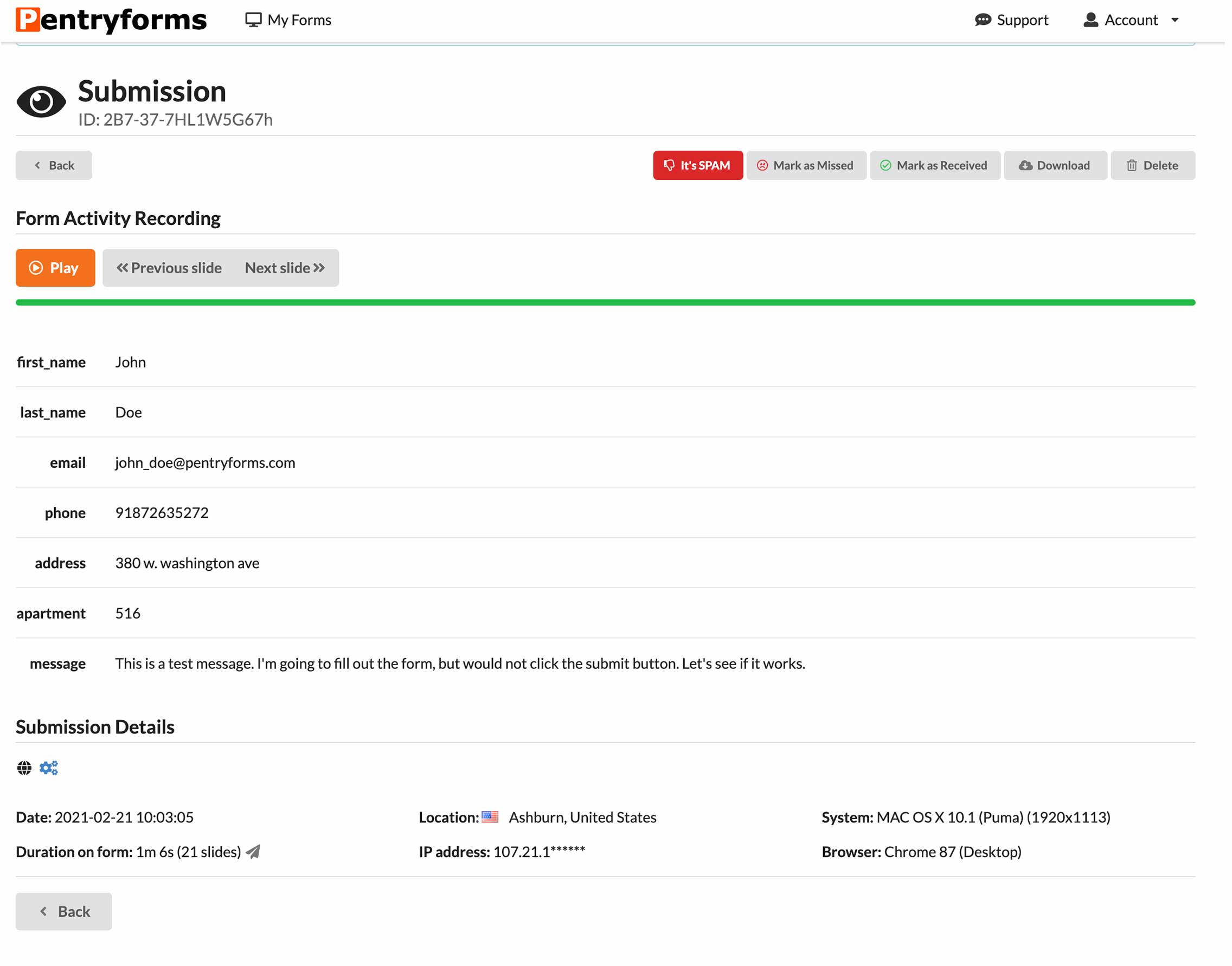
Task: Click the US flag icon by Location
Action: tap(490, 817)
